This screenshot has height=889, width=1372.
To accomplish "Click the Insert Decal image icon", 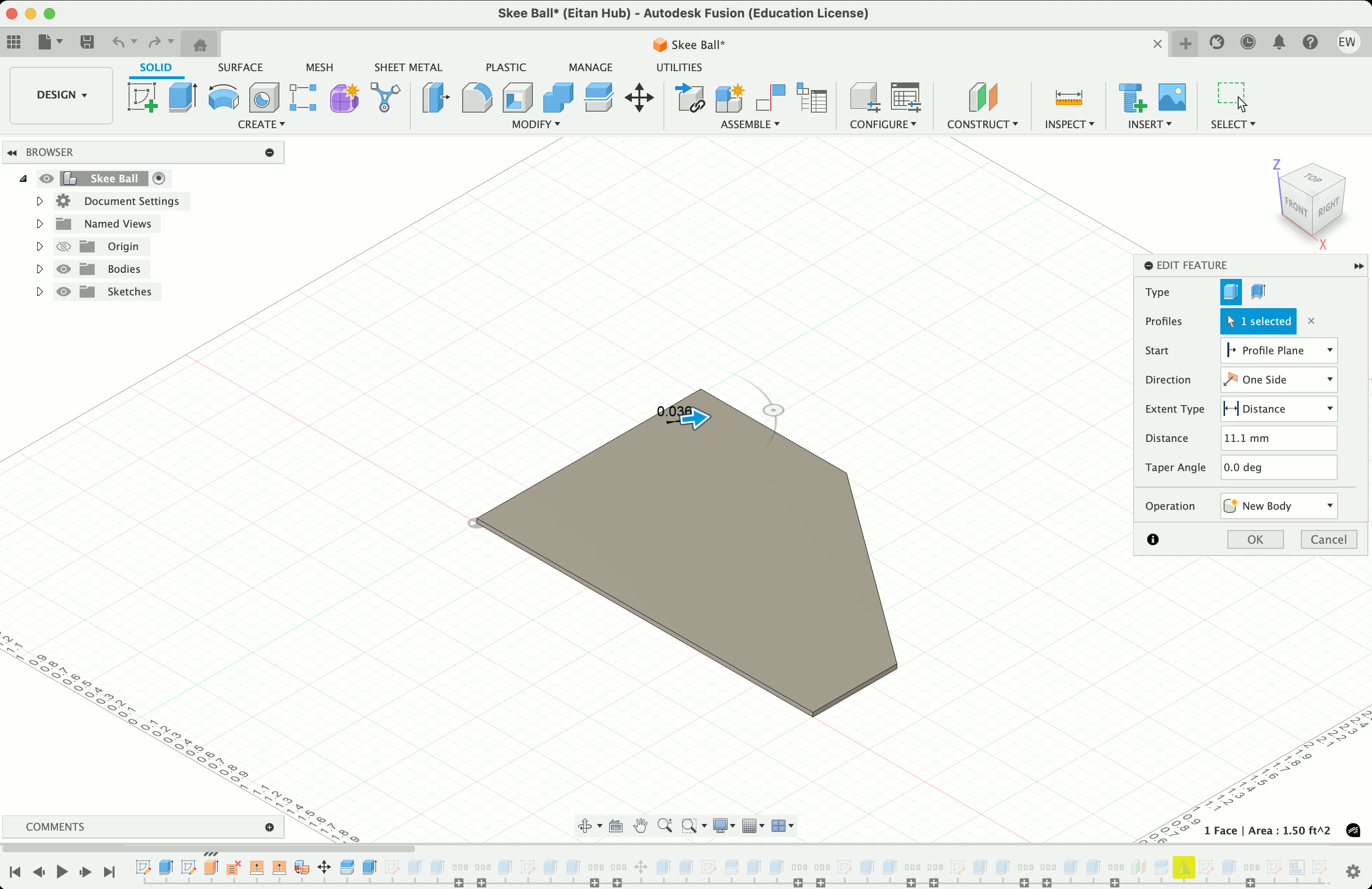I will (1171, 97).
